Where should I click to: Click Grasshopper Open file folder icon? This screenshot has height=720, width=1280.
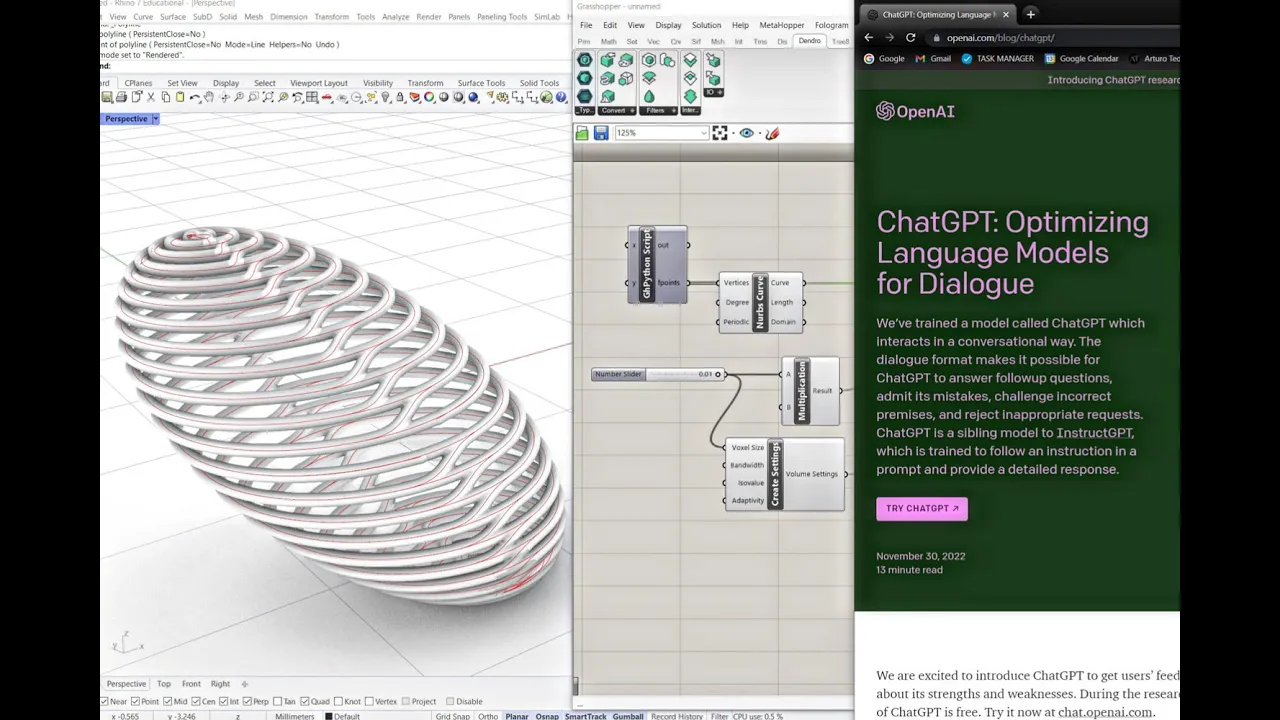pos(582,133)
